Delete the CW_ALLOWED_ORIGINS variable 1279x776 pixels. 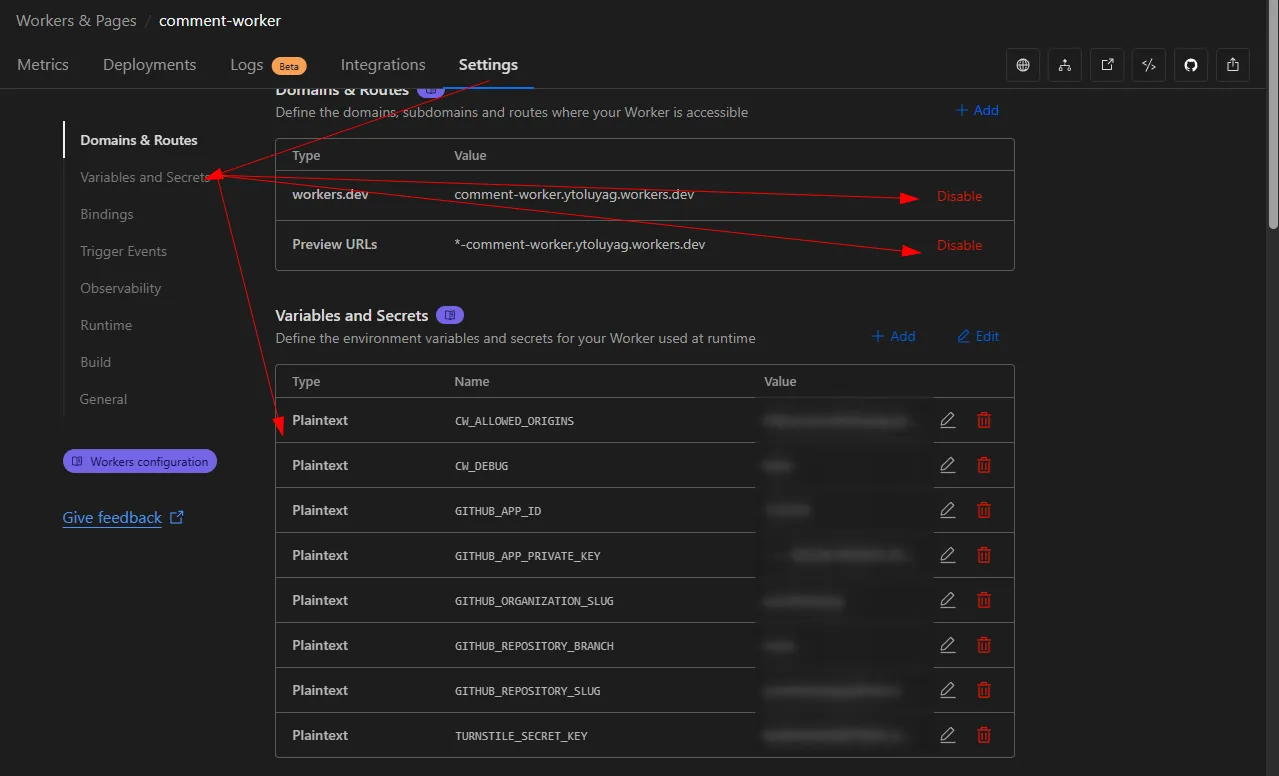984,420
